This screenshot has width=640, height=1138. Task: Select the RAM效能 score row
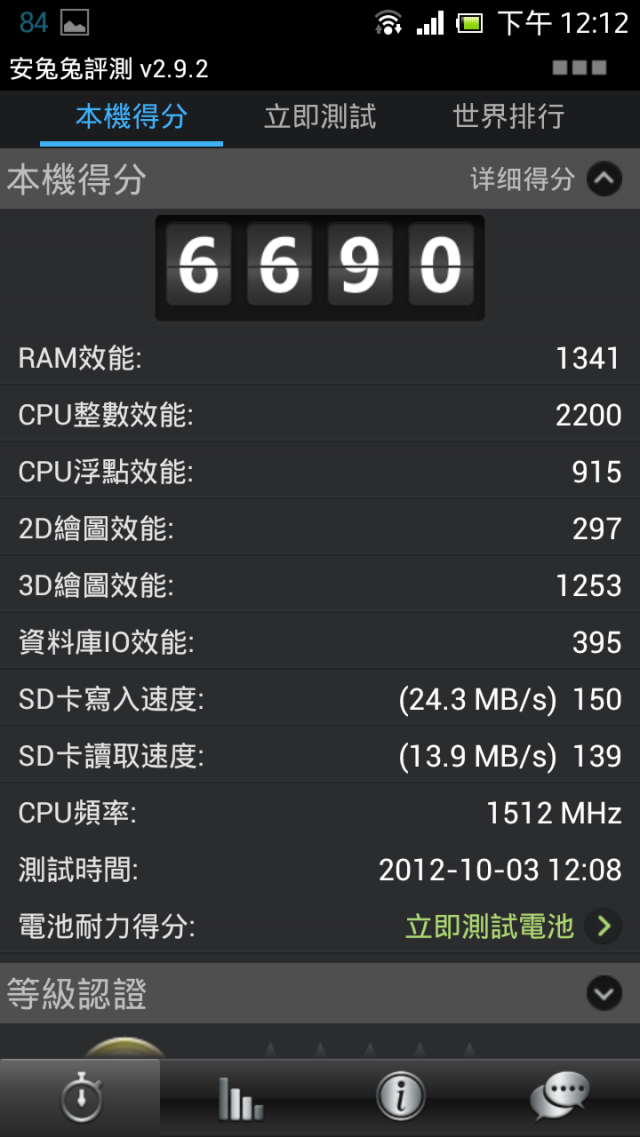tap(320, 358)
